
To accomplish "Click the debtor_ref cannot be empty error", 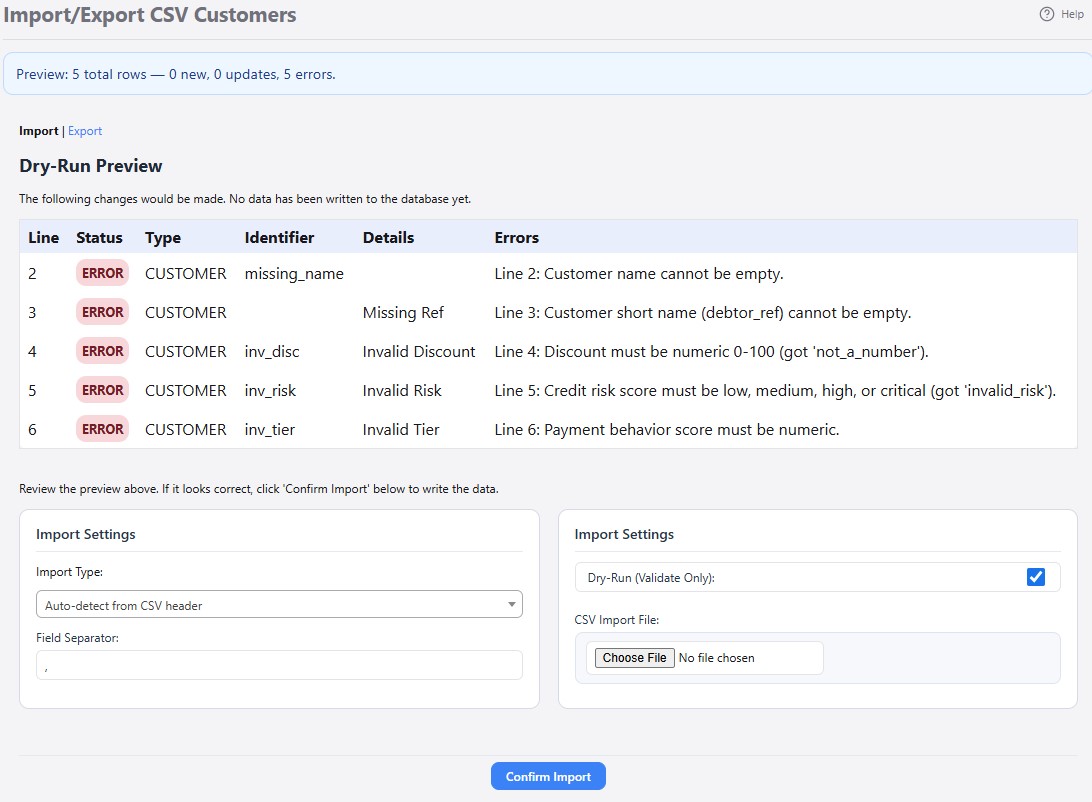I will 703,313.
